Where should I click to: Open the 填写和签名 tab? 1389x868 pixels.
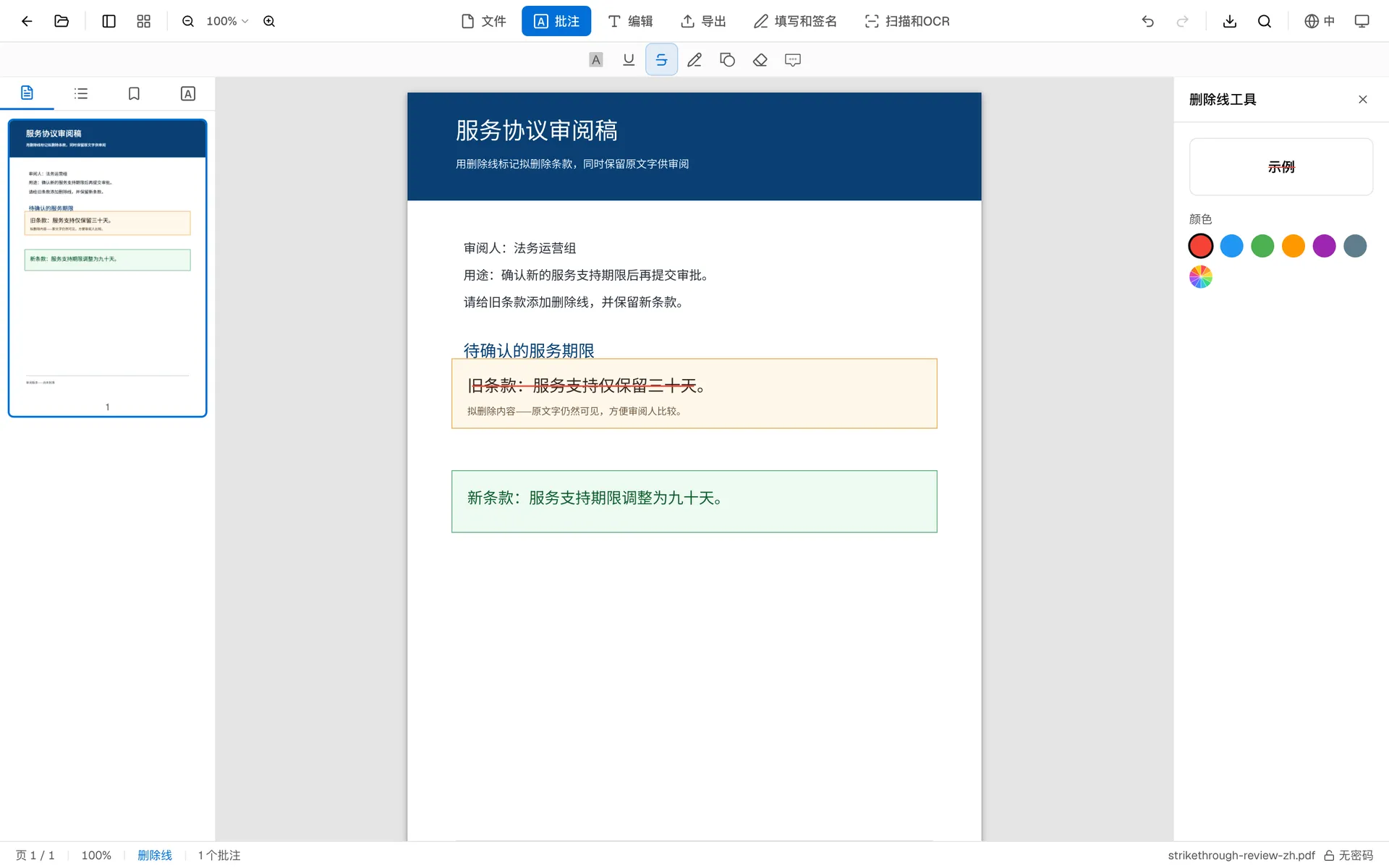point(795,21)
